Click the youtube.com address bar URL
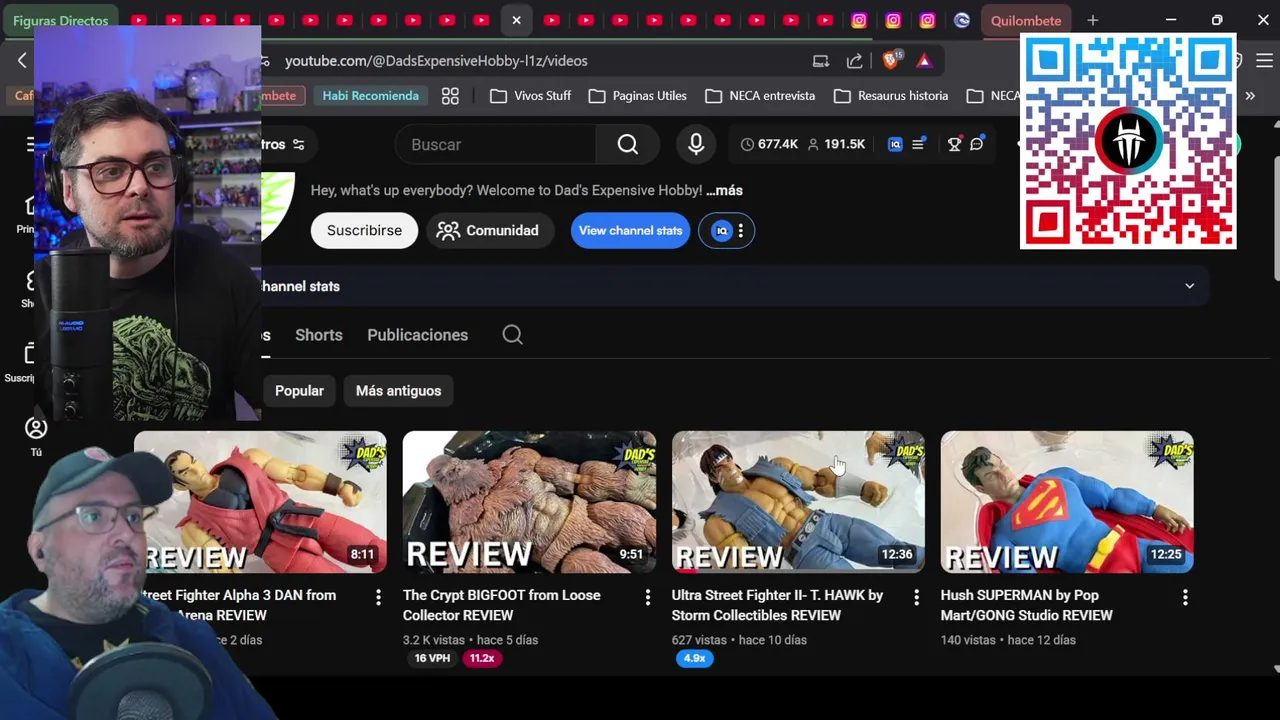This screenshot has height=720, width=1280. [x=436, y=61]
